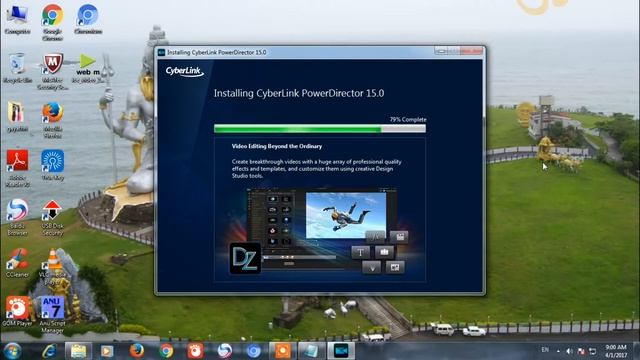
Task: Click the CyberLink logo in the installer
Action: tap(184, 72)
